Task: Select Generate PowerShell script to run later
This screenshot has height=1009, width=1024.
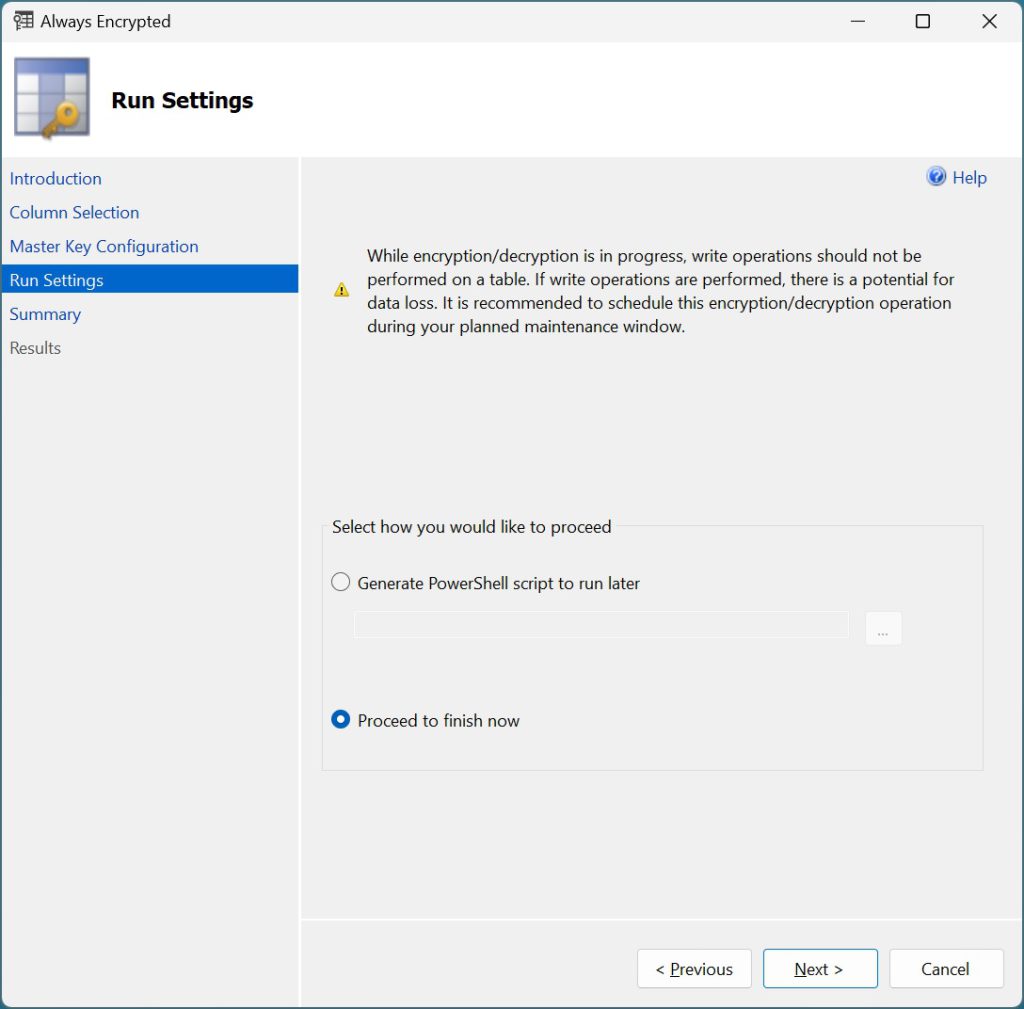Action: 341,583
